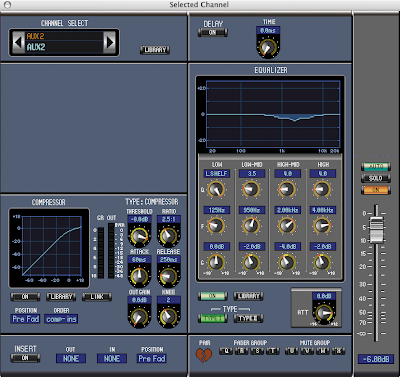Click the compressor RELEASE knob

pyautogui.click(x=169, y=276)
